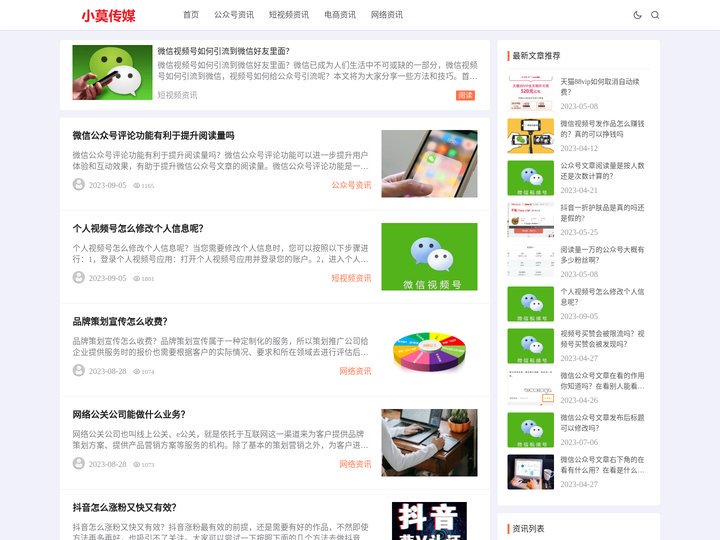This screenshot has width=720, height=540.
Task: Click sidebar thumbnail dated 2023-07-06
Action: click(530, 430)
